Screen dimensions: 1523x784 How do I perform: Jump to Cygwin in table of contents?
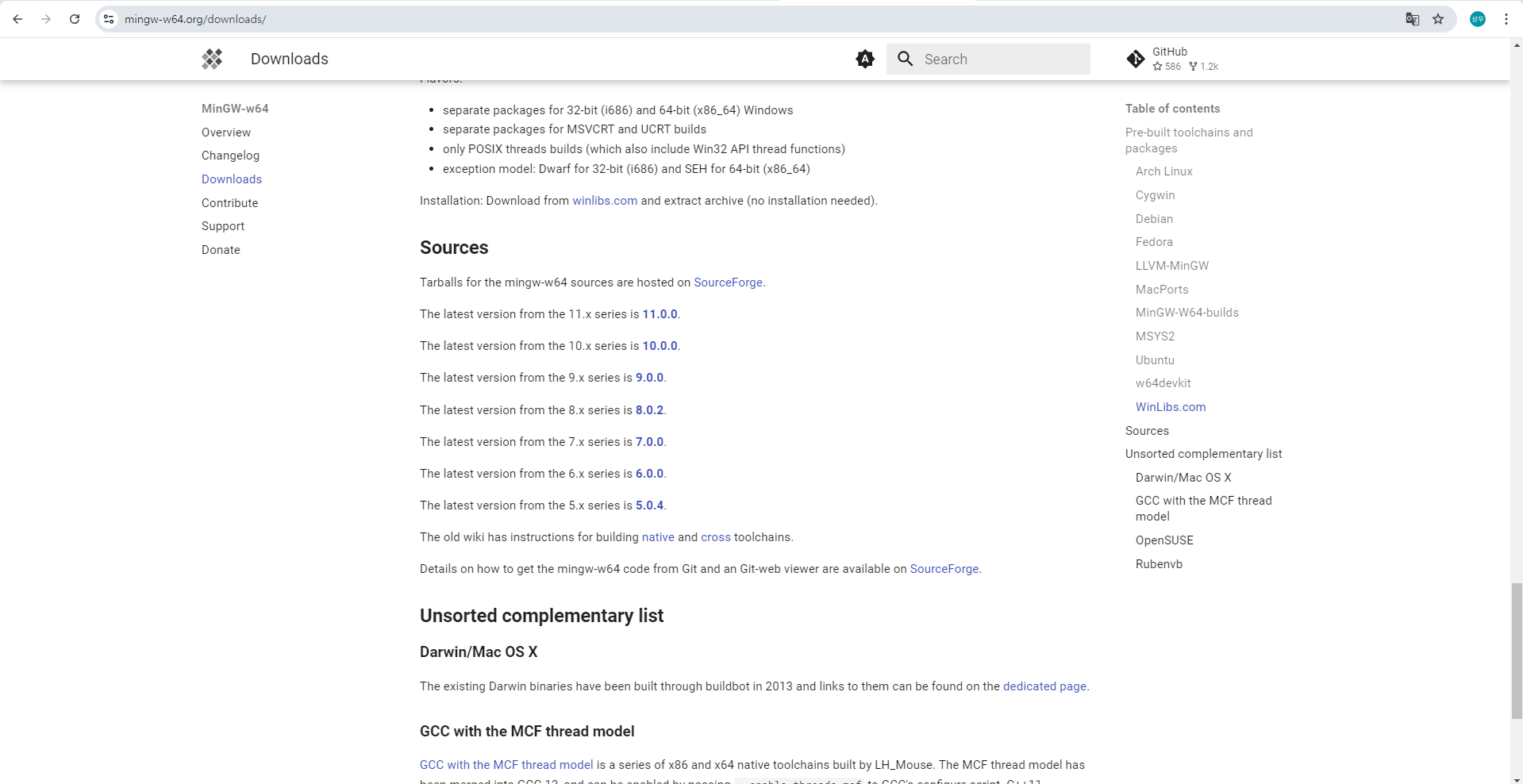(1155, 195)
